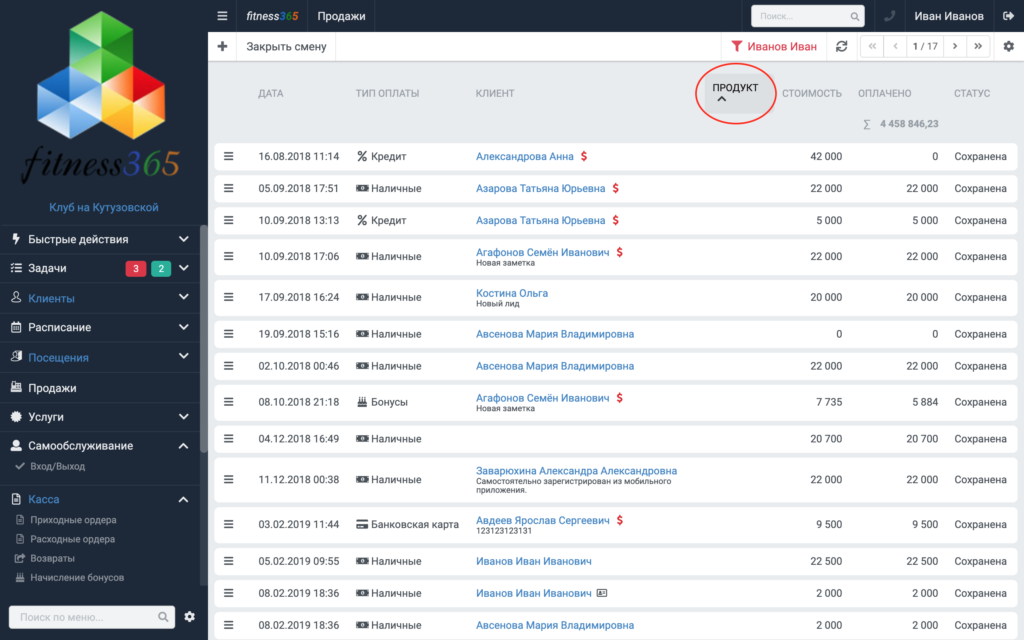Viewport: 1024px width, 640px height.
Task: Open menu search settings gear in the sidebar
Action: pyautogui.click(x=189, y=616)
